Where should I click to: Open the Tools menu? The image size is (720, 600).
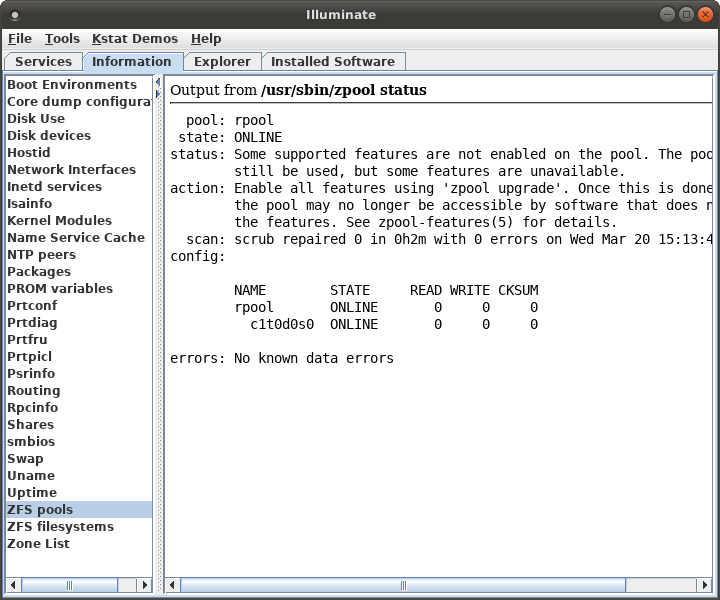pos(62,39)
